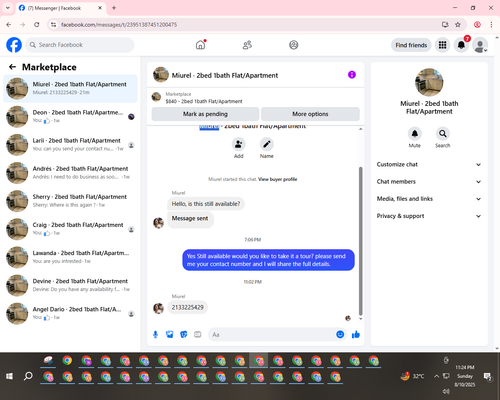Click the back arrow beside Marketplace
The image size is (500, 400).
12,67
